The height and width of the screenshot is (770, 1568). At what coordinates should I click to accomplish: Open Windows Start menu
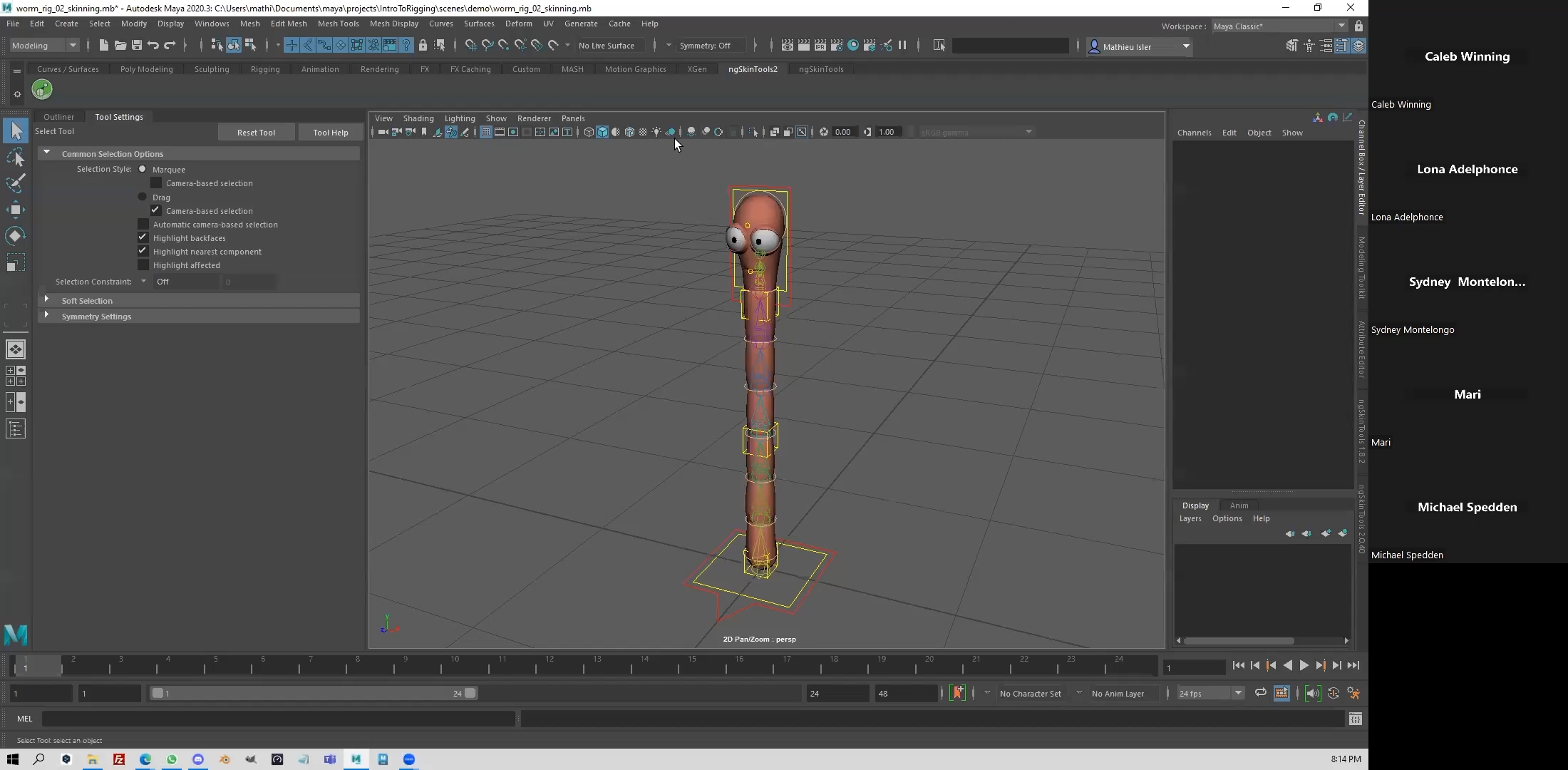(13, 759)
